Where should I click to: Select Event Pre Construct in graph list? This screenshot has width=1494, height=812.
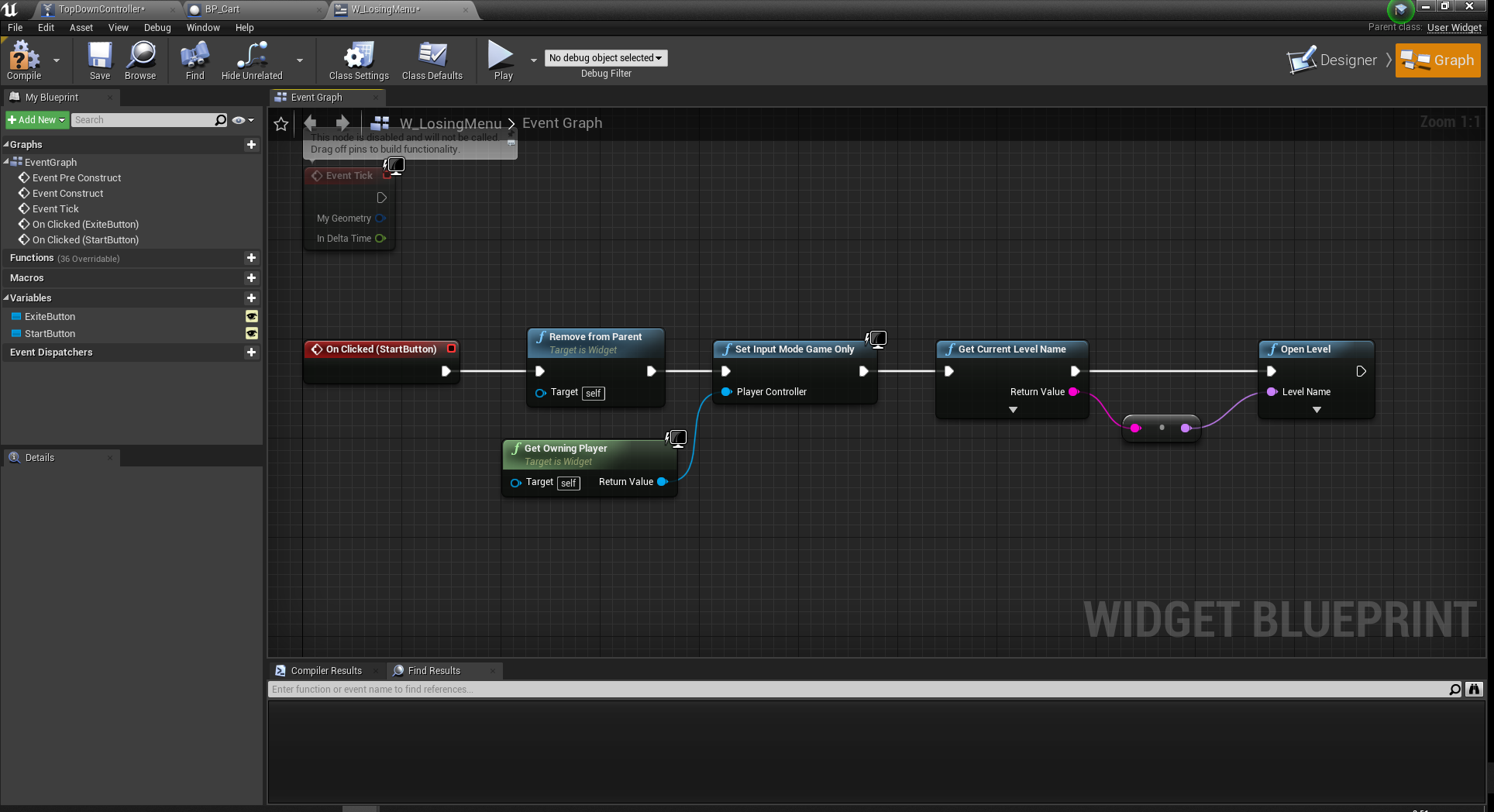(76, 178)
